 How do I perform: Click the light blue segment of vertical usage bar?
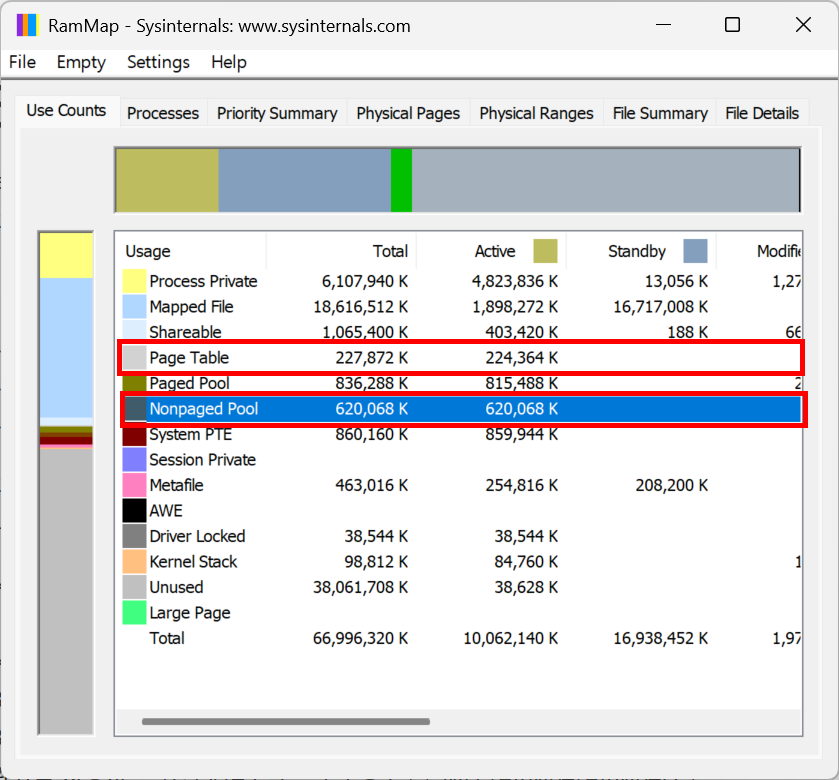click(66, 348)
